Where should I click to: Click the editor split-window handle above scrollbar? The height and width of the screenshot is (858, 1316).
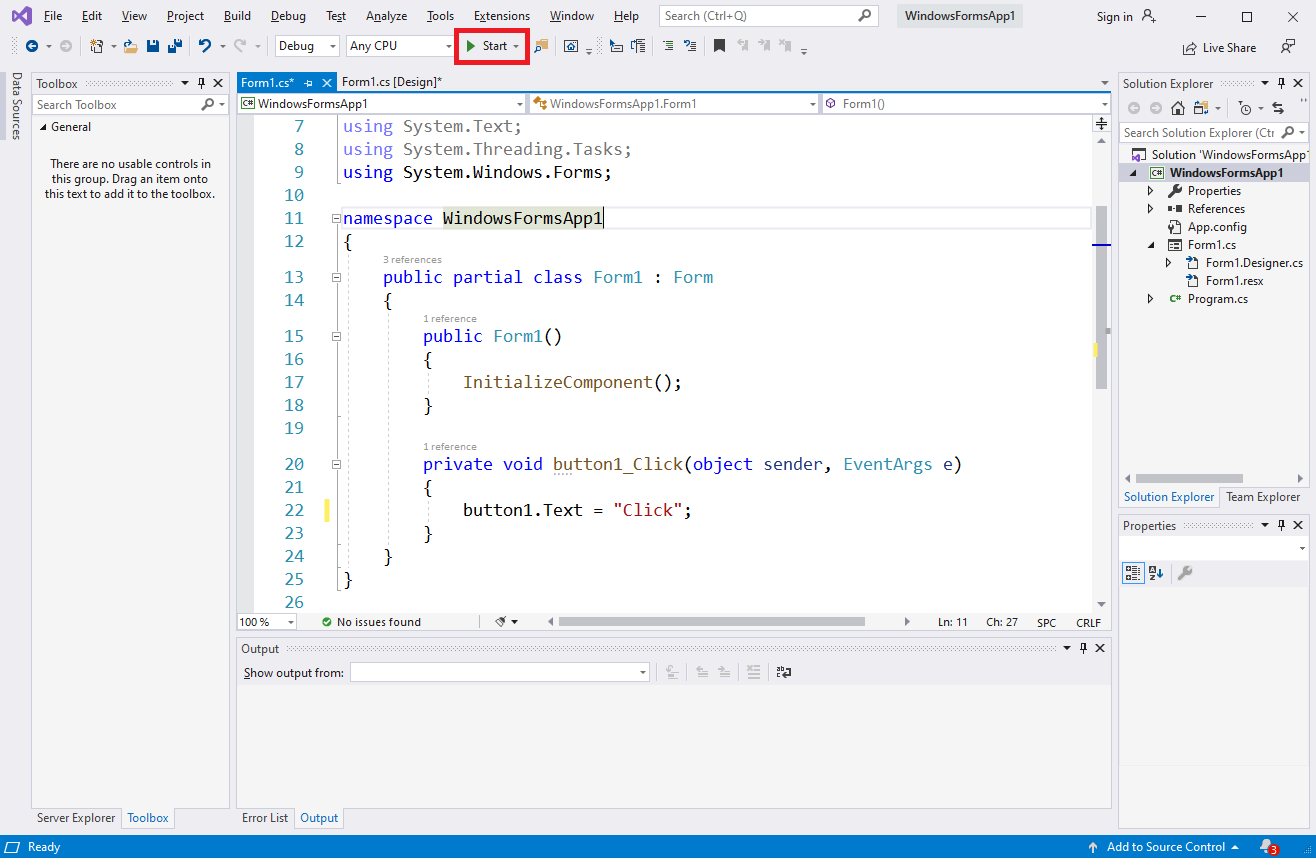point(1101,124)
